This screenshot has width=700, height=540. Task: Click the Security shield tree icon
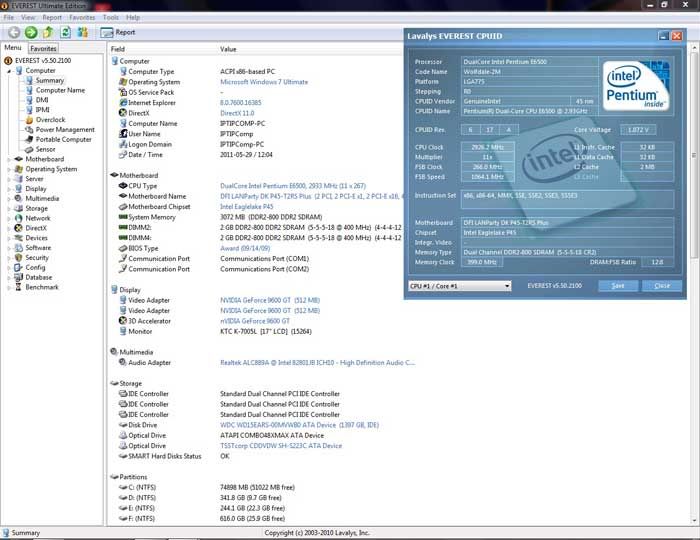[x=18, y=258]
